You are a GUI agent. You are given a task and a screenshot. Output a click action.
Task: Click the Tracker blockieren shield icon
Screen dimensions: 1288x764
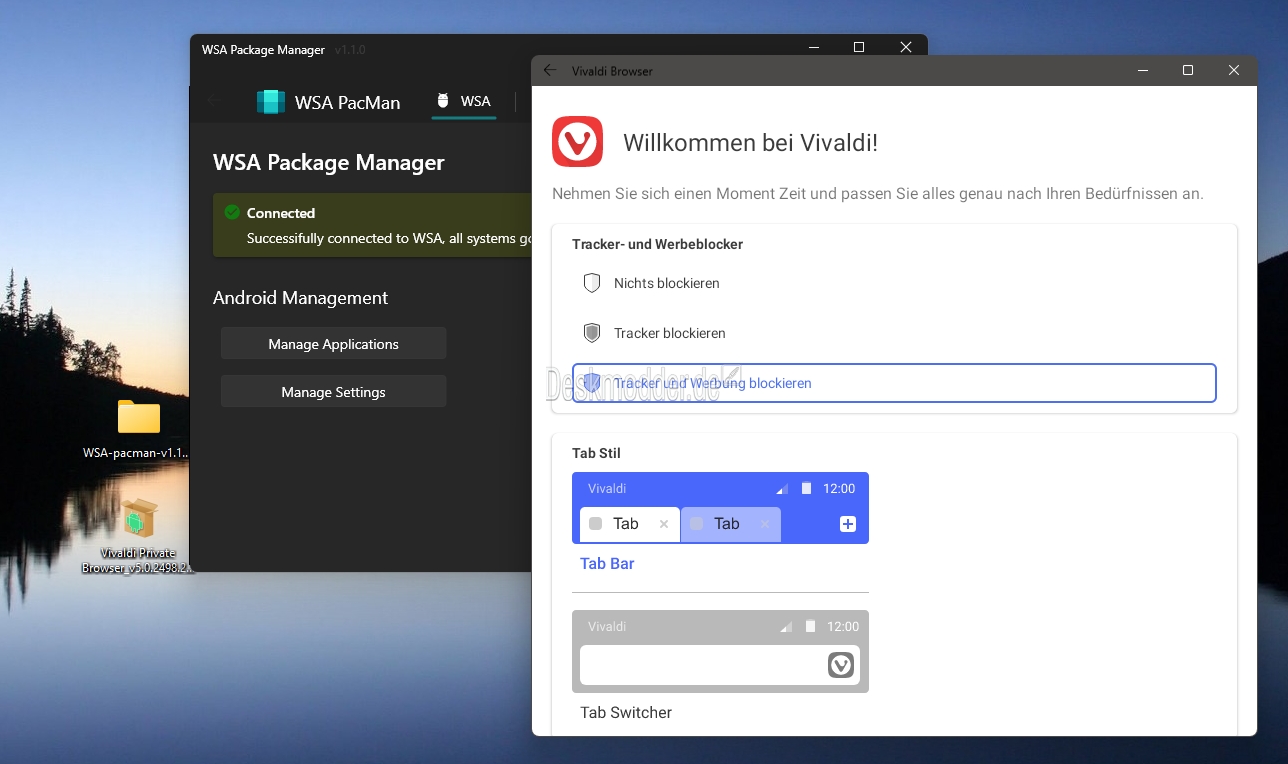(592, 333)
